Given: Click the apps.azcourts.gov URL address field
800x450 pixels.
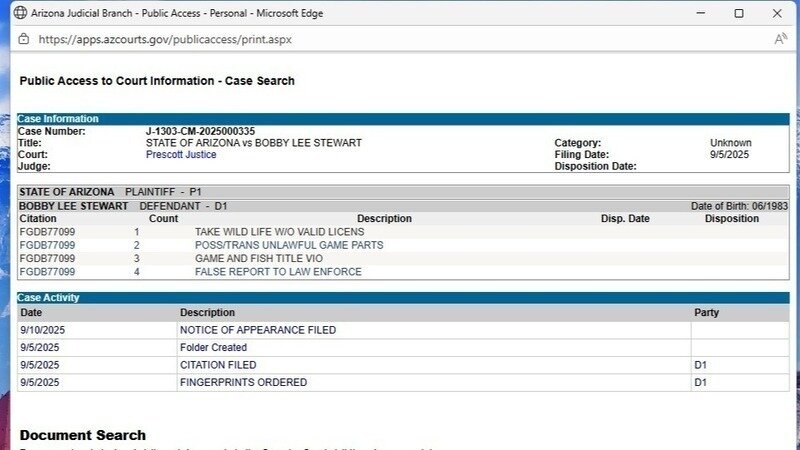Looking at the screenshot, I should tap(165, 40).
